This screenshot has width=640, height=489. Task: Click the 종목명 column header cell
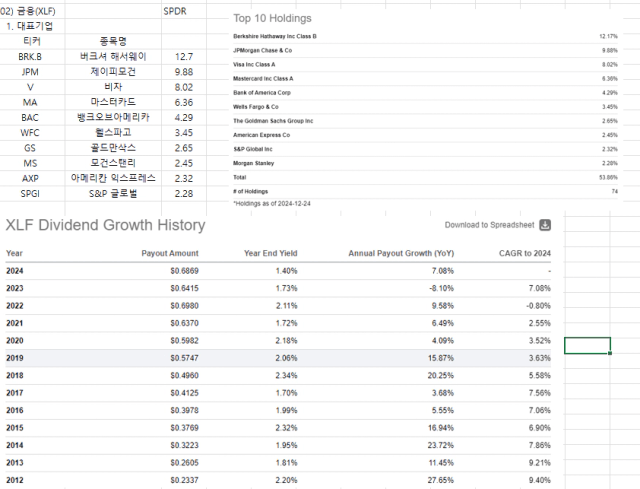[113, 41]
